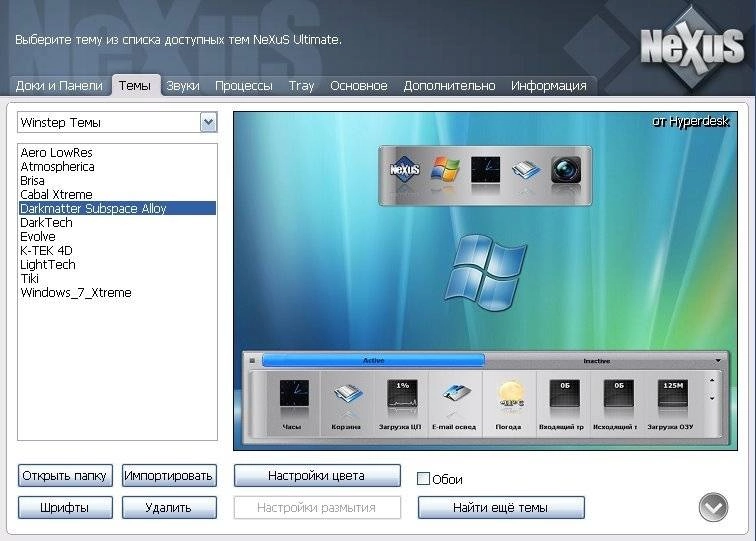The image size is (756, 541).
Task: Click the small square icon left of the Active tab
Action: coord(252,360)
